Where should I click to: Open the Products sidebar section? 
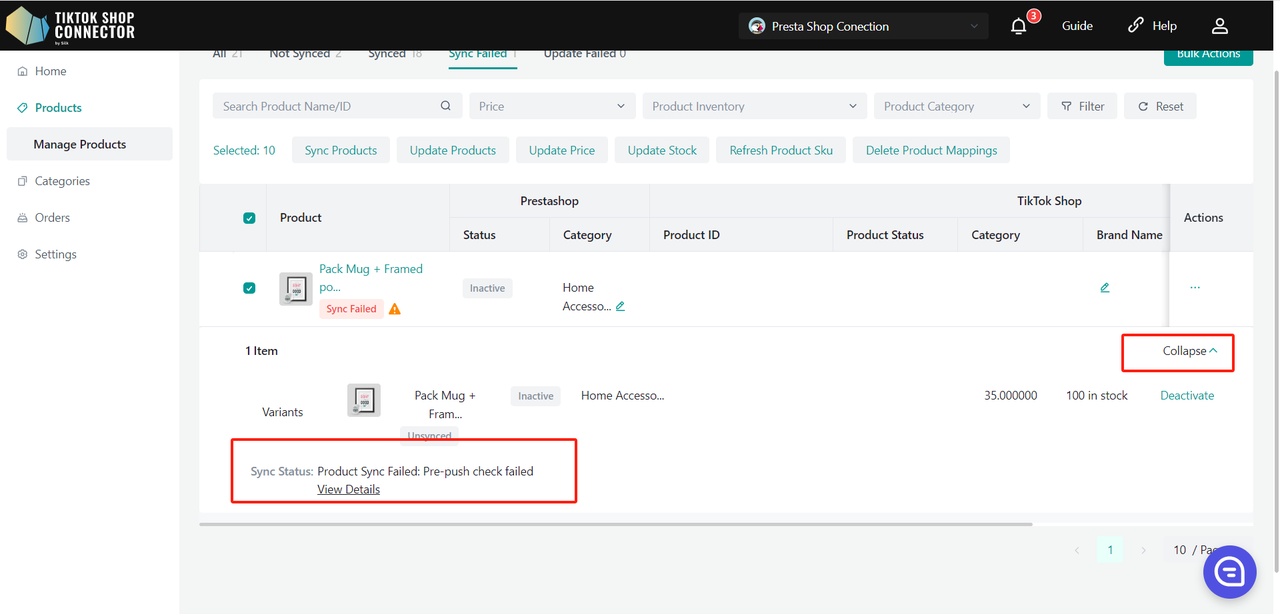click(x=58, y=108)
